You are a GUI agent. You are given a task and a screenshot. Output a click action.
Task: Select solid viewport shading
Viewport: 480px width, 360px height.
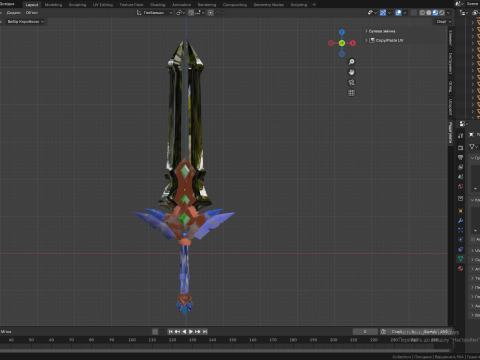coord(429,13)
